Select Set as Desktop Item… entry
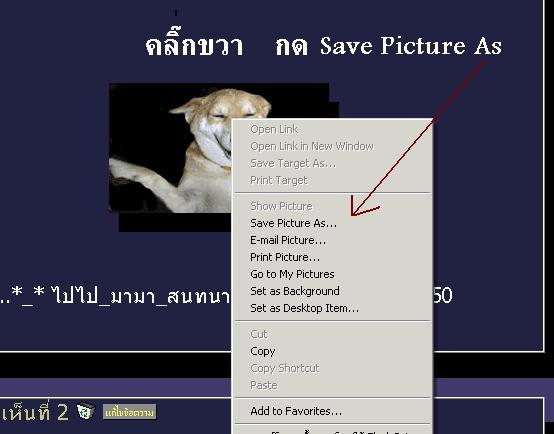 pos(332,308)
